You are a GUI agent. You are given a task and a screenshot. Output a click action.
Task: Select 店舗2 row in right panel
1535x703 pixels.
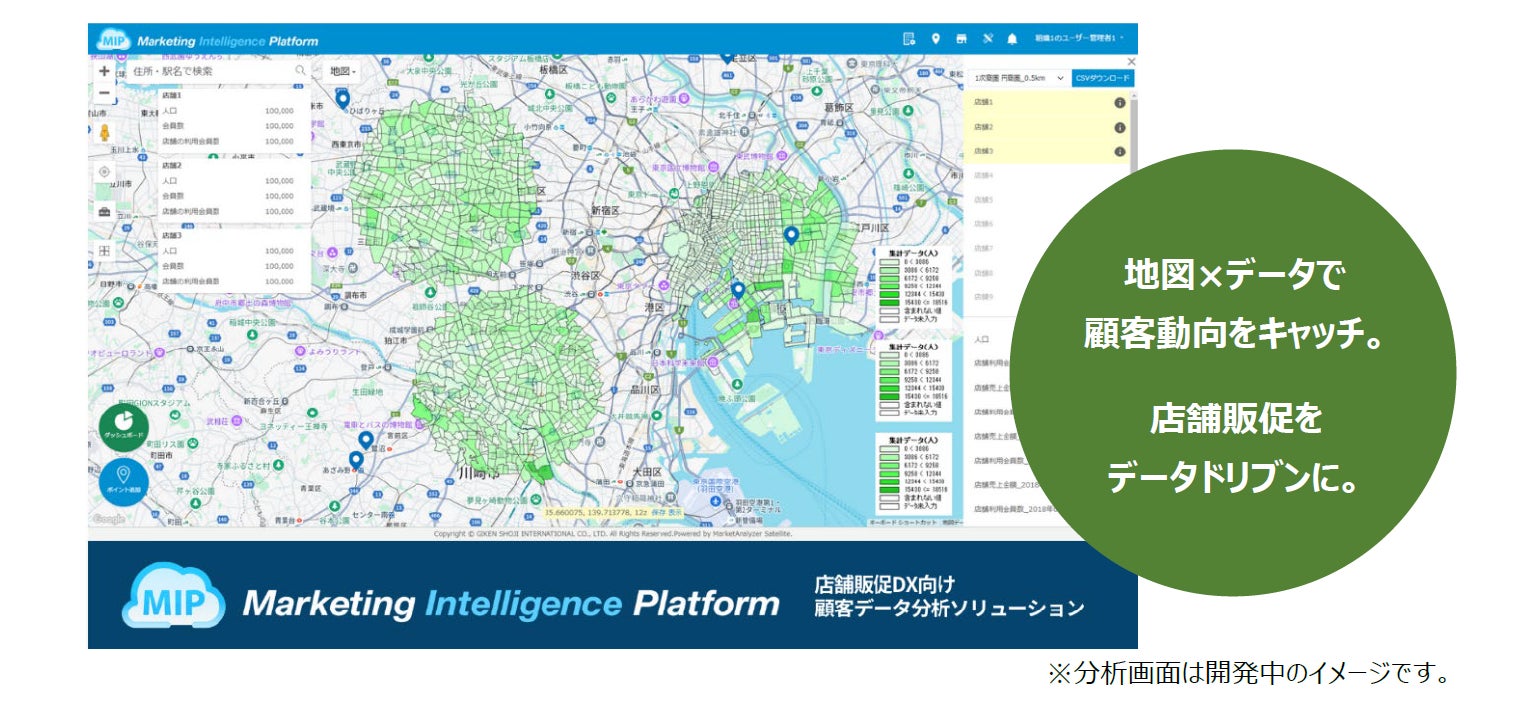coord(1047,127)
